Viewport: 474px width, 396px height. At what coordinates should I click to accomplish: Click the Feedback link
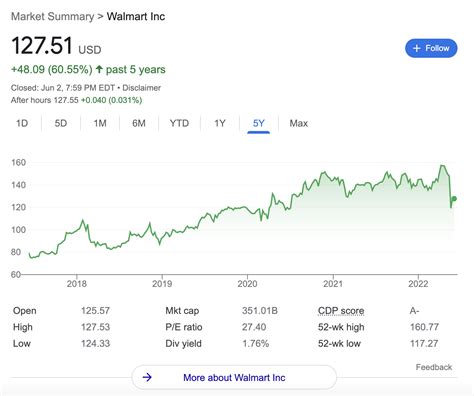(434, 367)
